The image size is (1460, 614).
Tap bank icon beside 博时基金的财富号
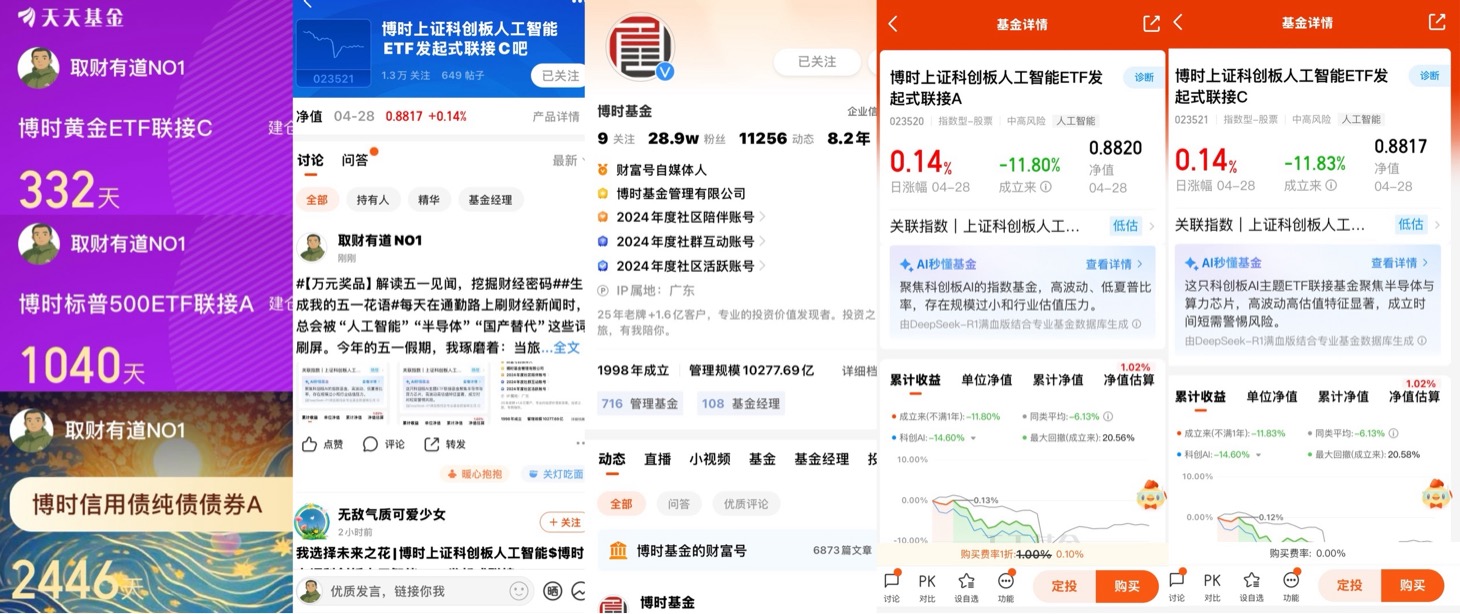(618, 551)
